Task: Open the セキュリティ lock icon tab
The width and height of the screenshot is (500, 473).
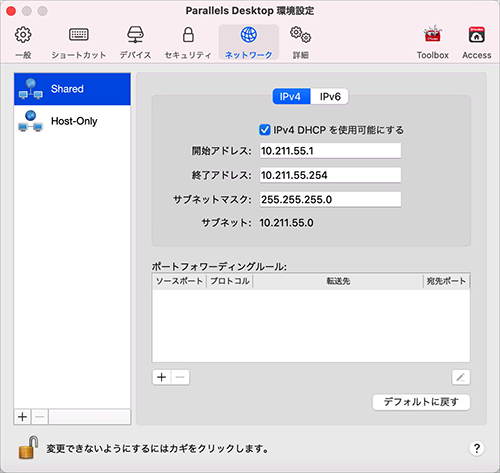Action: click(x=188, y=43)
